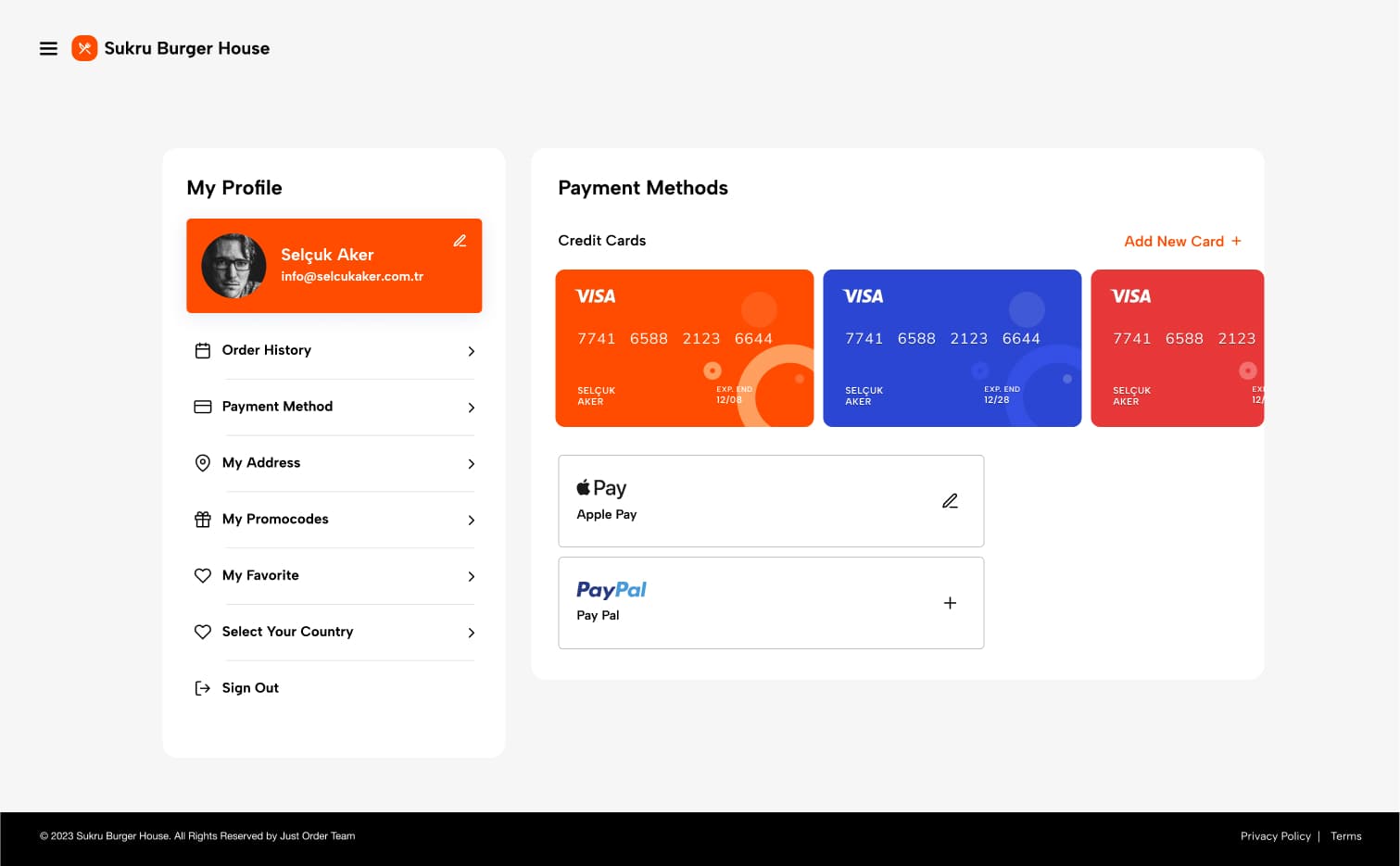Click Add New Card link
1400x866 pixels.
pyautogui.click(x=1182, y=241)
